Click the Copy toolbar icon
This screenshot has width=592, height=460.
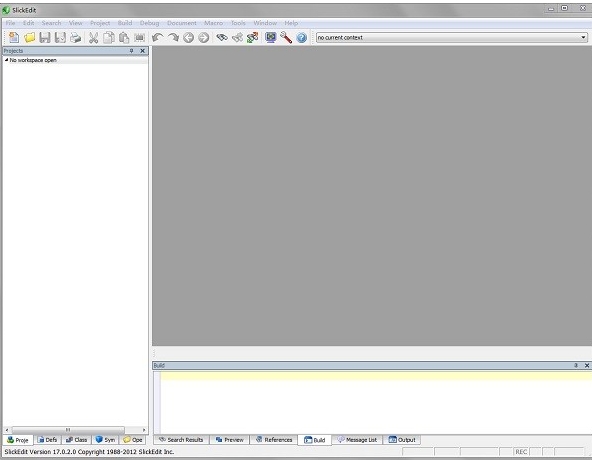[x=109, y=37]
